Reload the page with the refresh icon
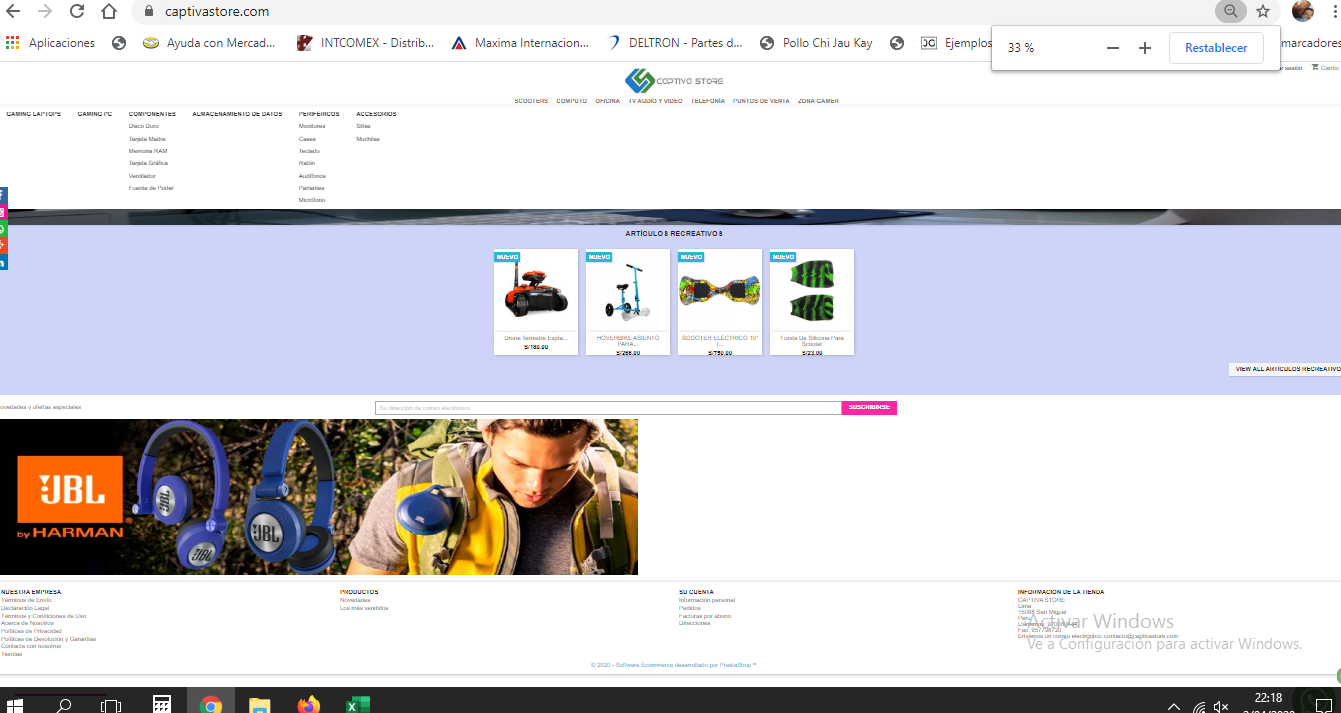Image resolution: width=1341 pixels, height=713 pixels. pos(77,12)
